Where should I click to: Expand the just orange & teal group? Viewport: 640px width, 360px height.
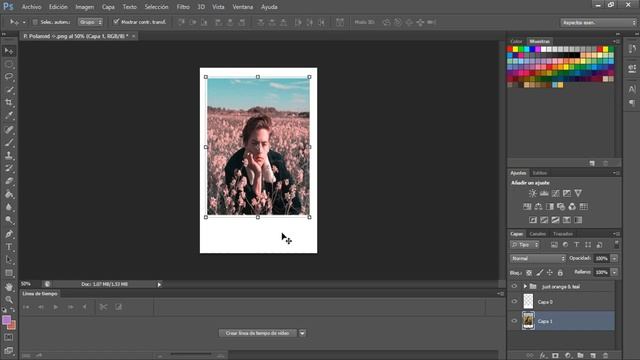[x=525, y=287]
